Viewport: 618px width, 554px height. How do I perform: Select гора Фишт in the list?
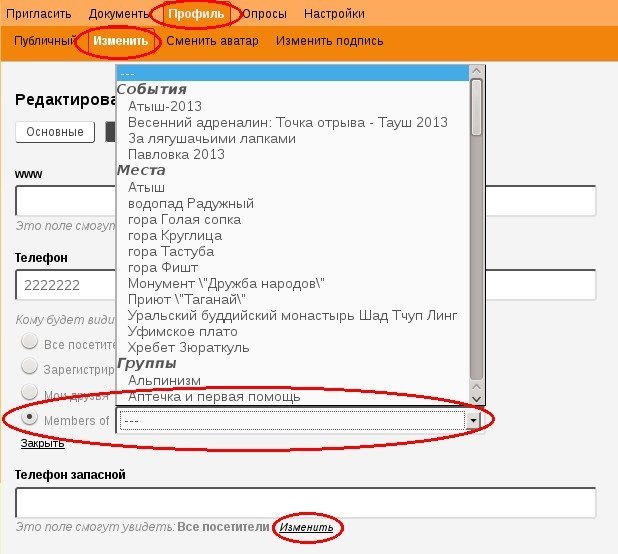point(163,267)
